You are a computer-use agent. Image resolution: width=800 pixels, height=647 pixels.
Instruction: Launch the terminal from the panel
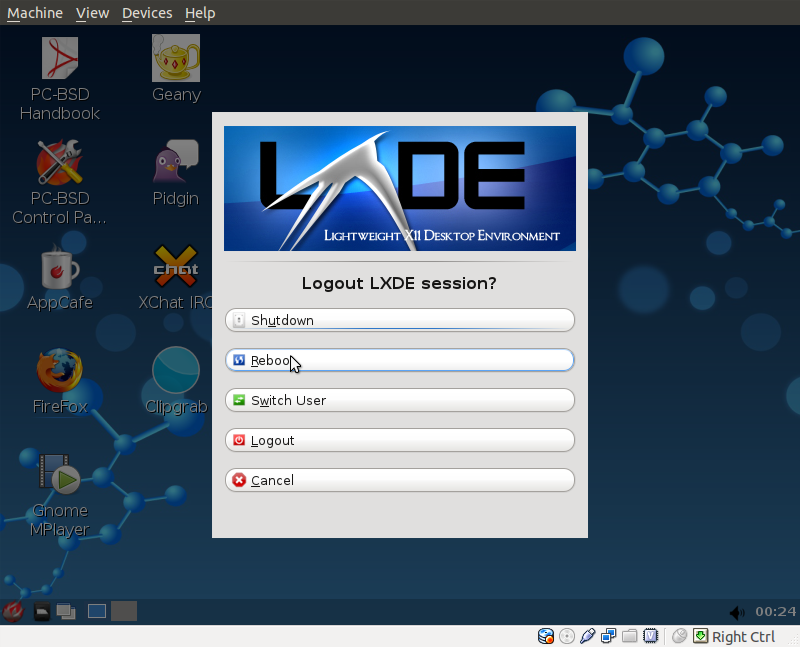[42, 611]
